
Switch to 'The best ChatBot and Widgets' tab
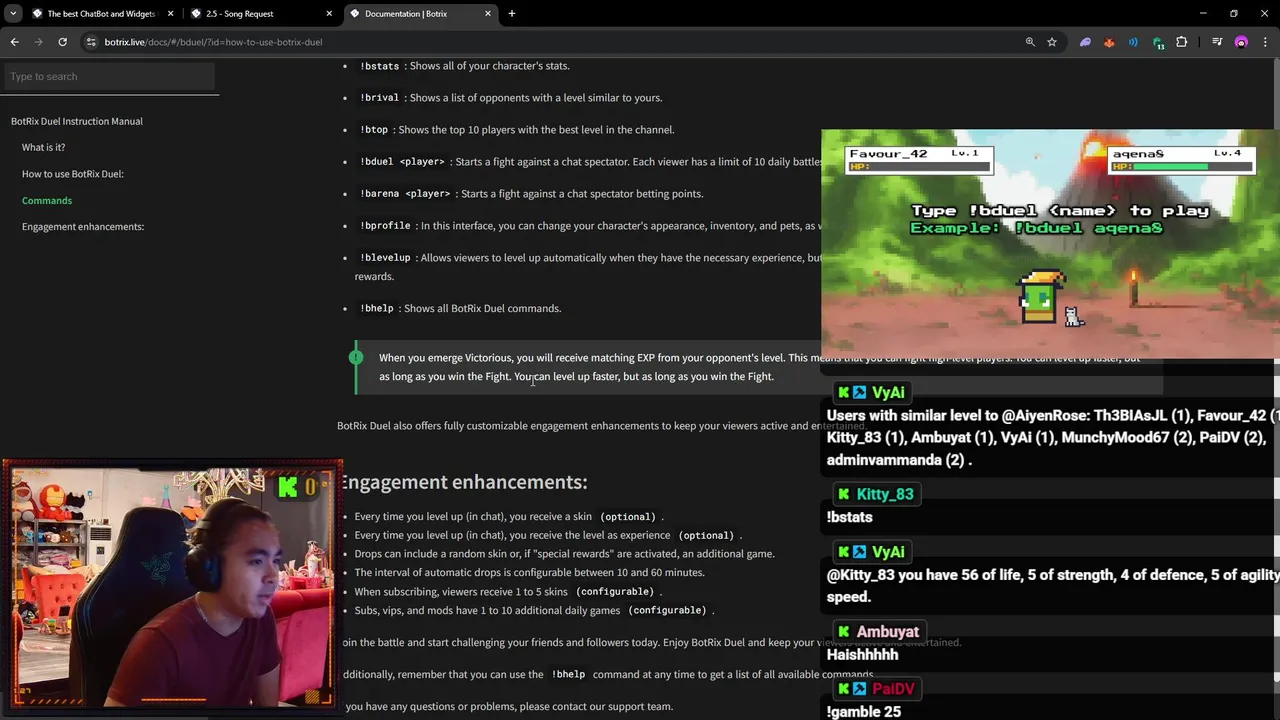102,14
